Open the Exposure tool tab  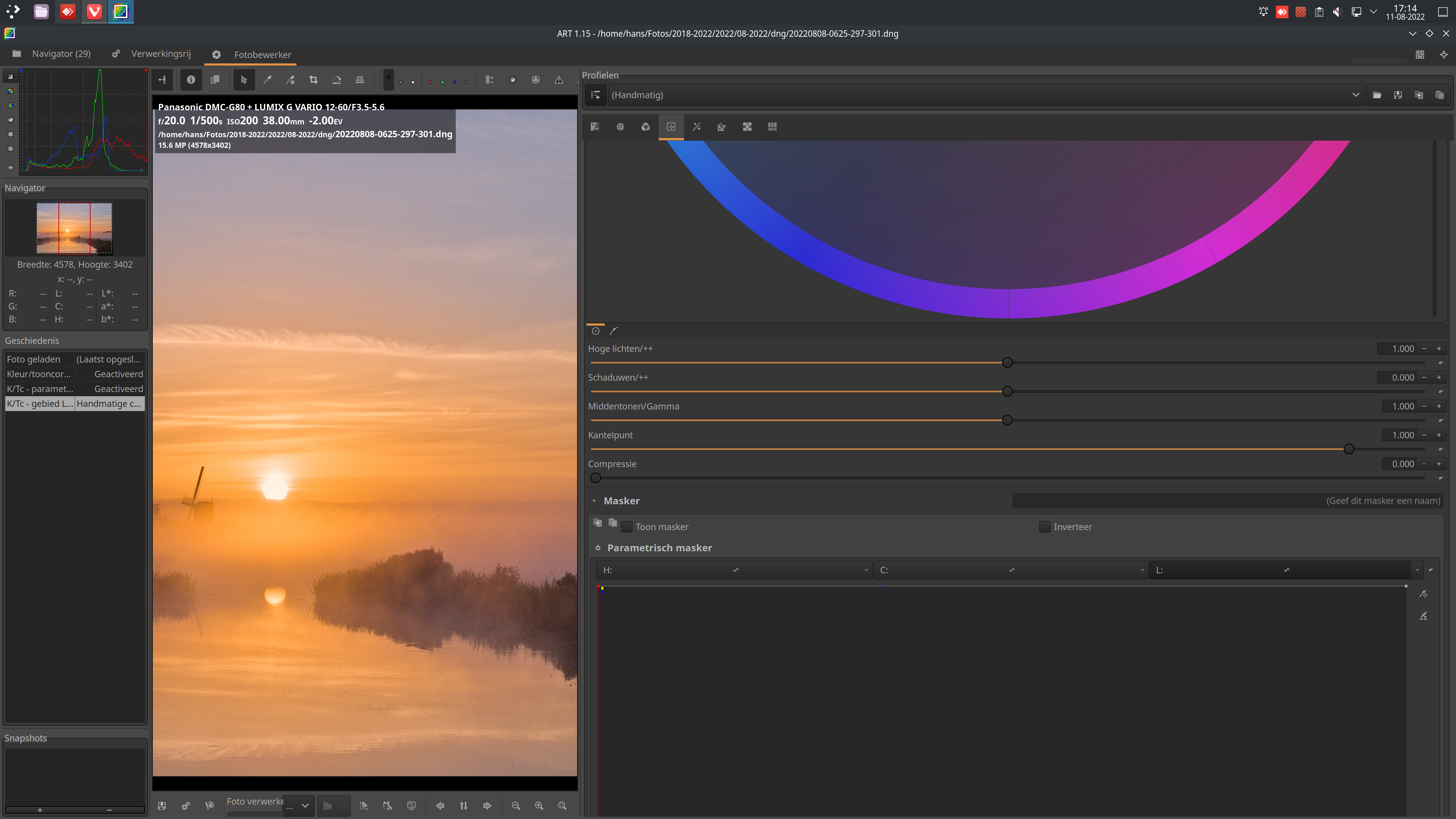pyautogui.click(x=595, y=127)
